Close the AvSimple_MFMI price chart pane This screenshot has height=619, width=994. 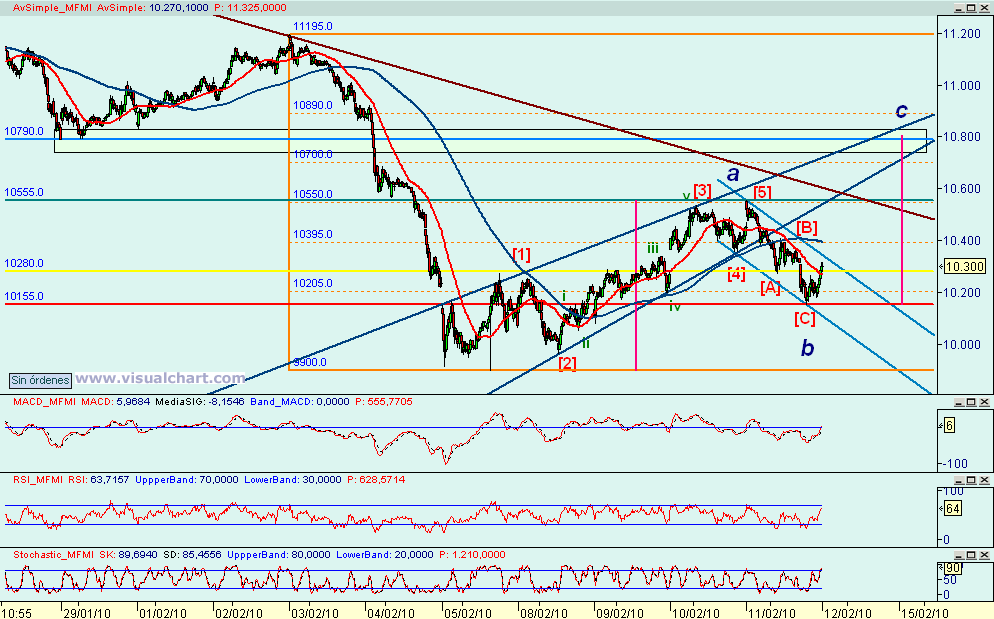pyautogui.click(x=984, y=8)
